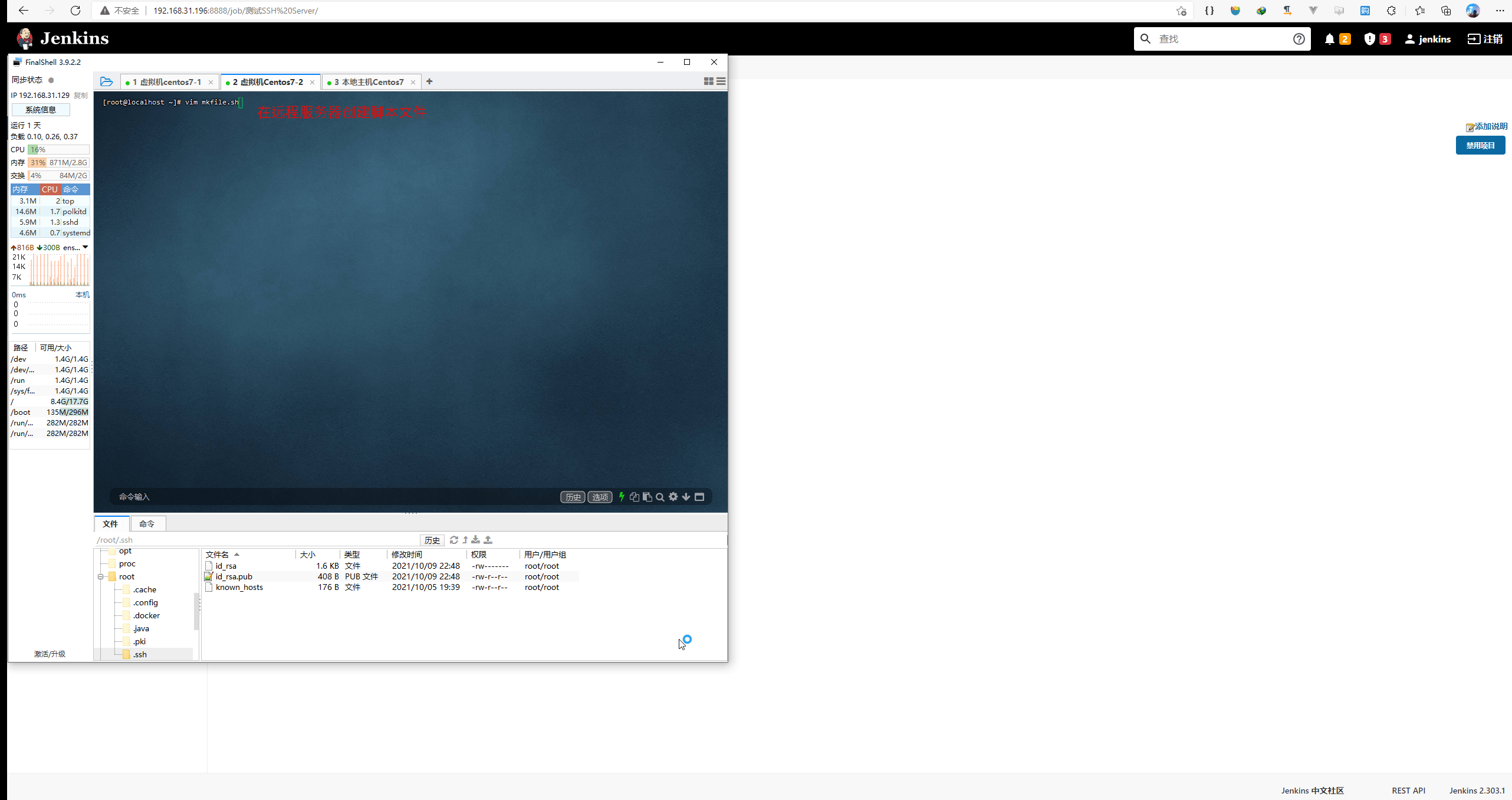Click the file download icon

pyautogui.click(x=475, y=540)
